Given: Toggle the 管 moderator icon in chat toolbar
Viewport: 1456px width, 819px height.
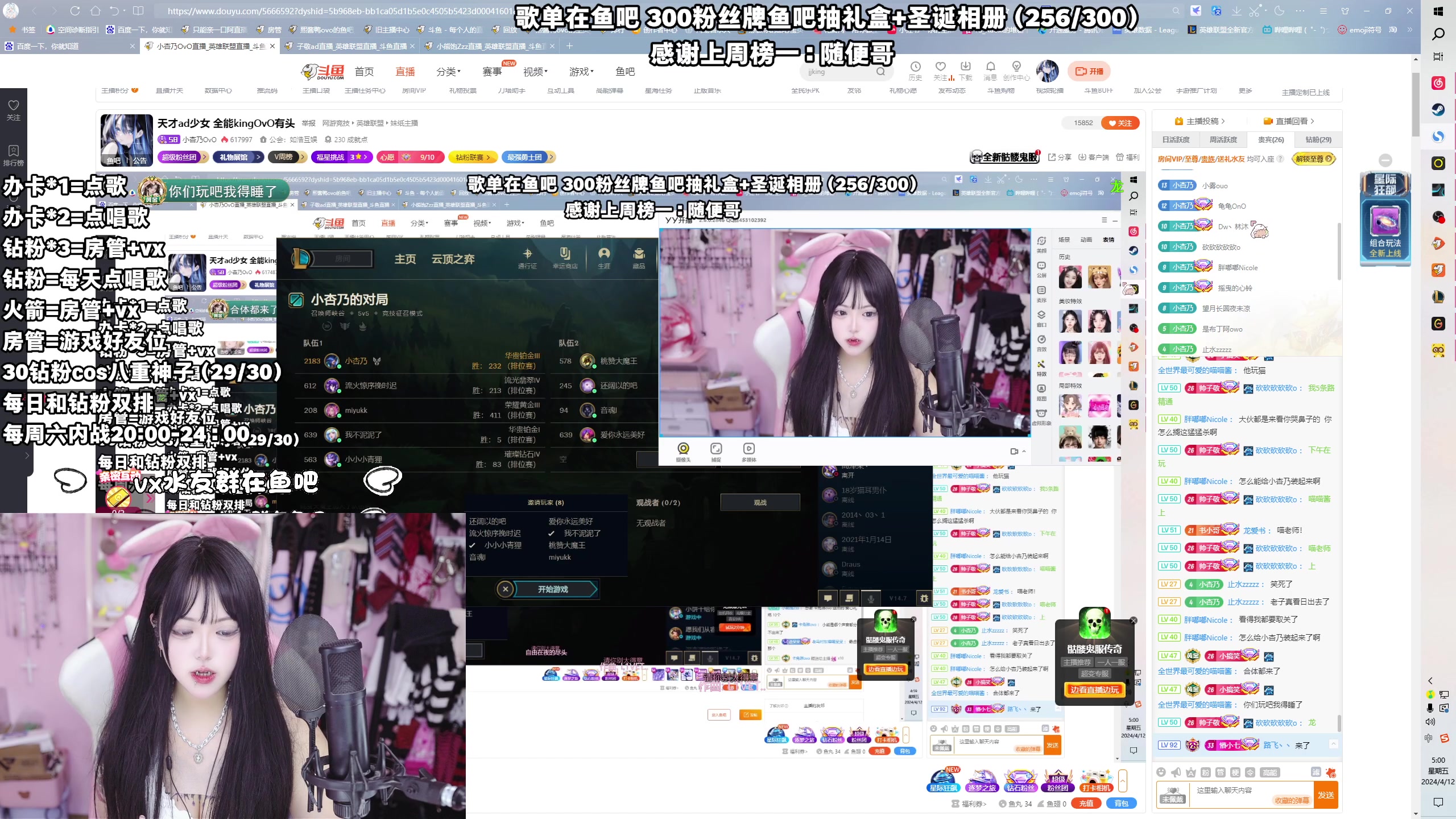Looking at the screenshot, I should point(1221,772).
